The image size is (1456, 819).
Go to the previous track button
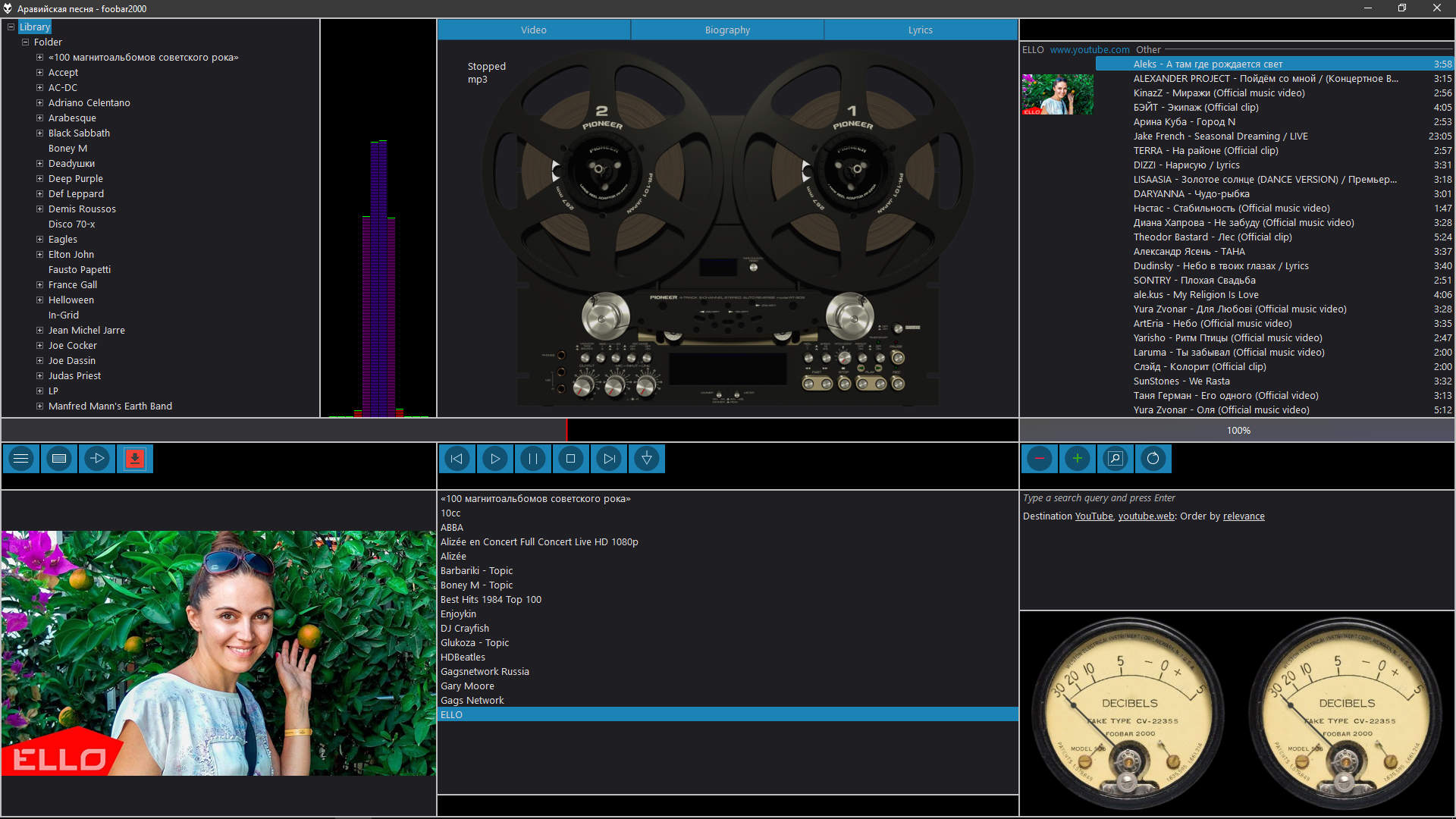(457, 459)
